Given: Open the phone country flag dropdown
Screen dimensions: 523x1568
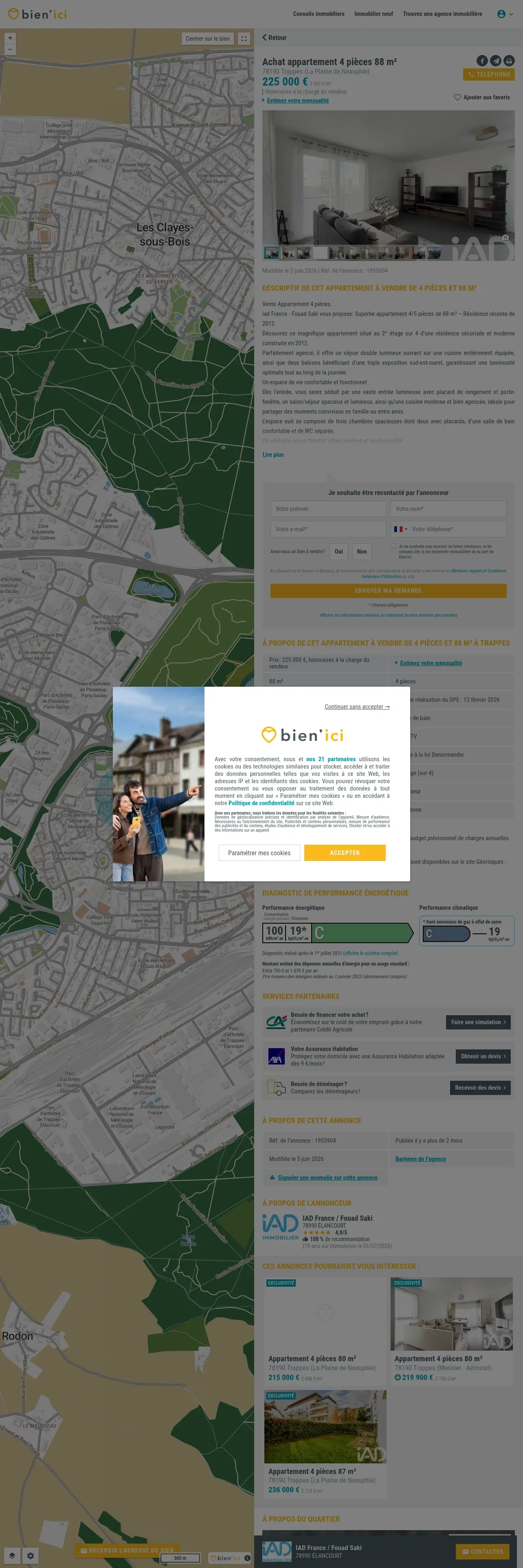Looking at the screenshot, I should pyautogui.click(x=400, y=529).
